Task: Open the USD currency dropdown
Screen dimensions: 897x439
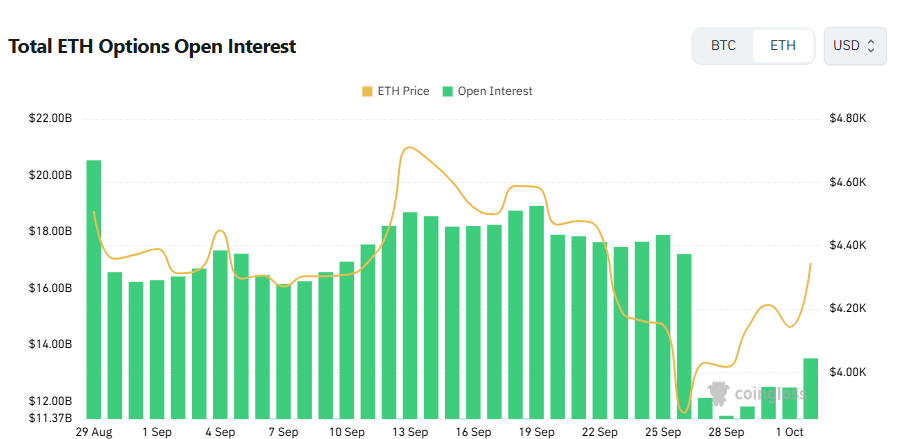Action: 855,46
